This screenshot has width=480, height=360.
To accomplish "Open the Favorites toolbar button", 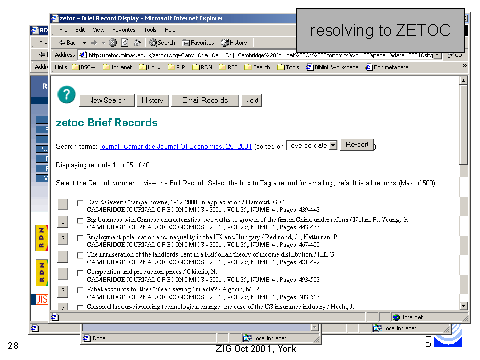I will coord(198,43).
